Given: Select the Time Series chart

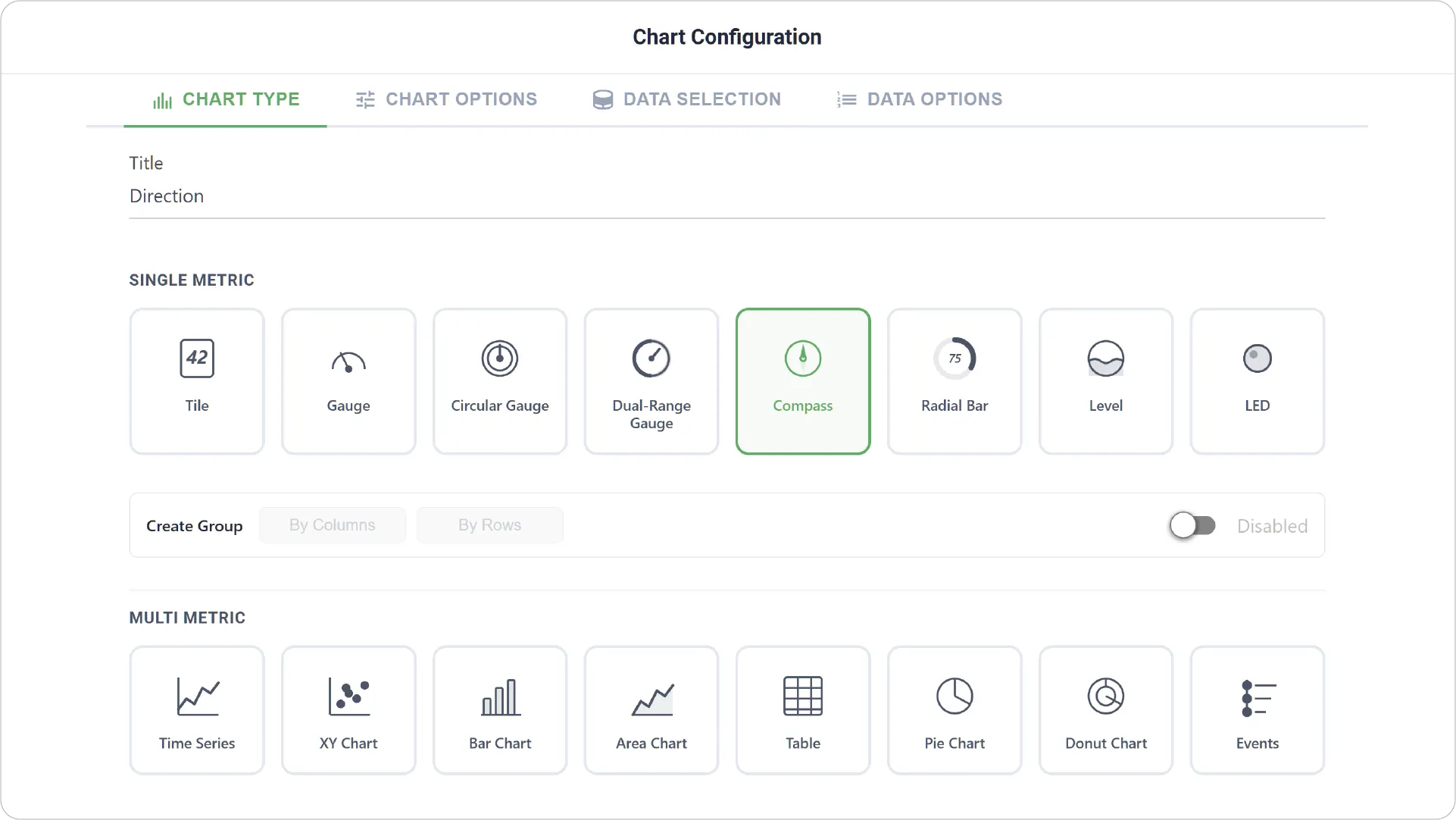Looking at the screenshot, I should click(x=197, y=710).
